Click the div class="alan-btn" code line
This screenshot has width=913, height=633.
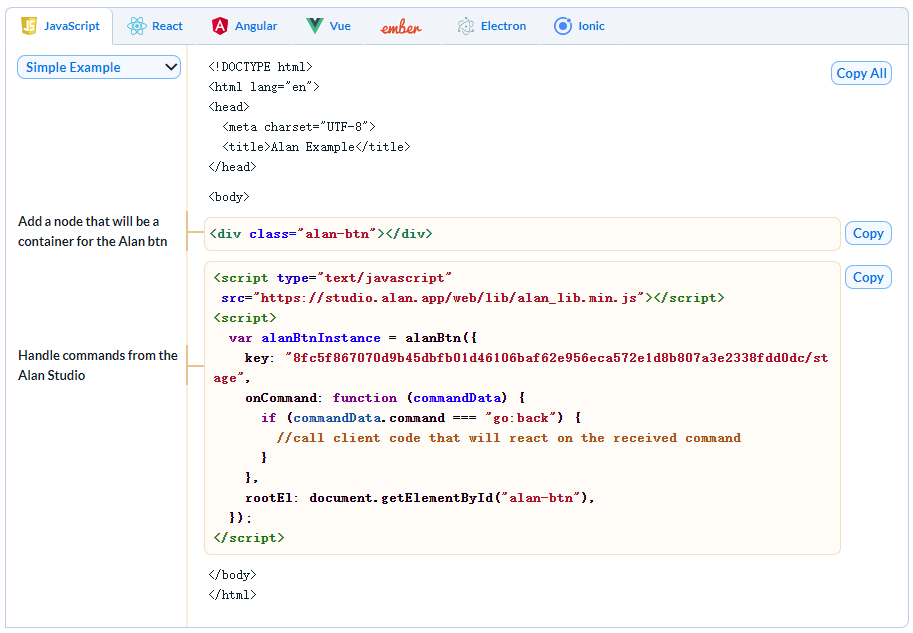point(321,234)
